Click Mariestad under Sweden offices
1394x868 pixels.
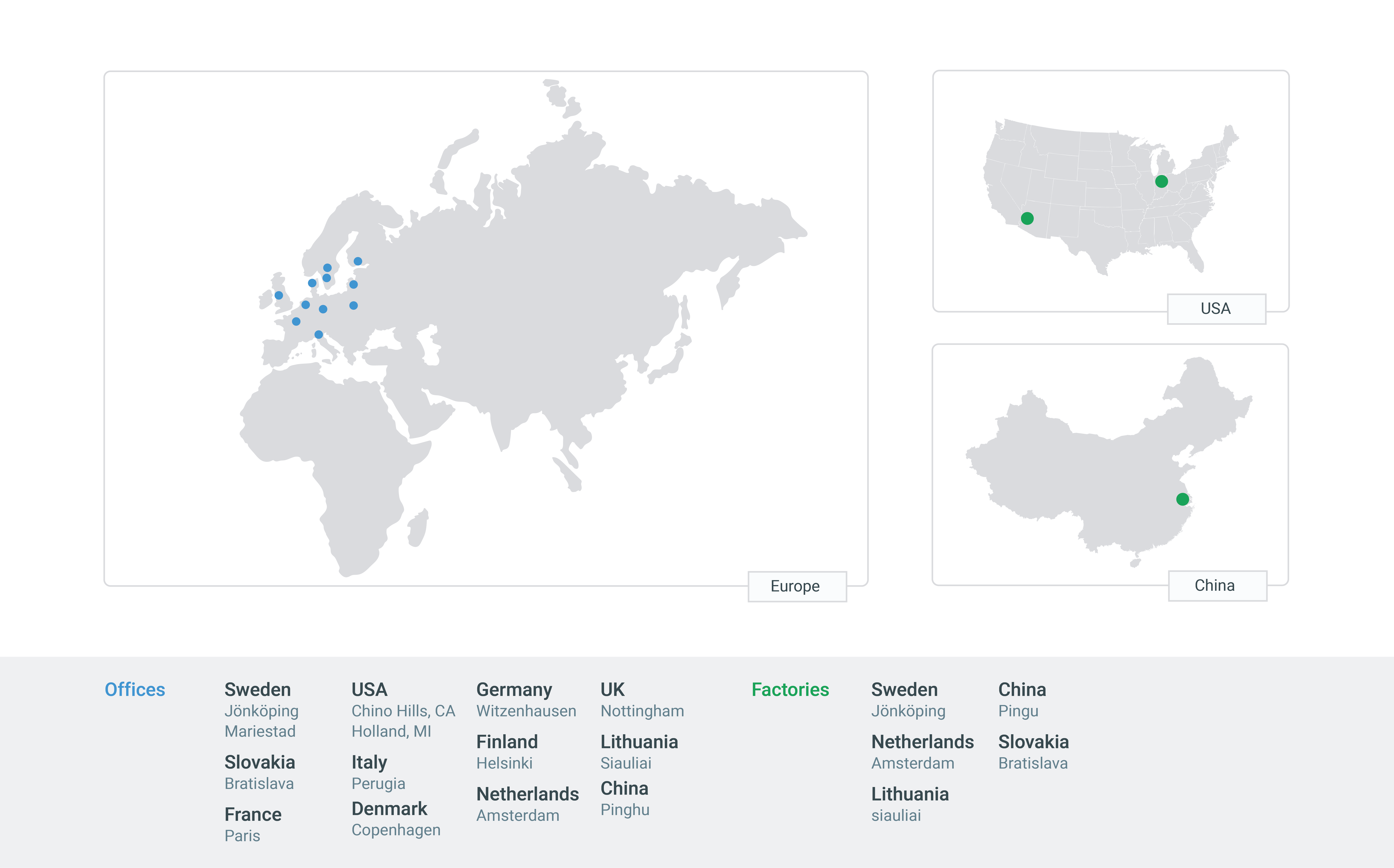pyautogui.click(x=260, y=731)
